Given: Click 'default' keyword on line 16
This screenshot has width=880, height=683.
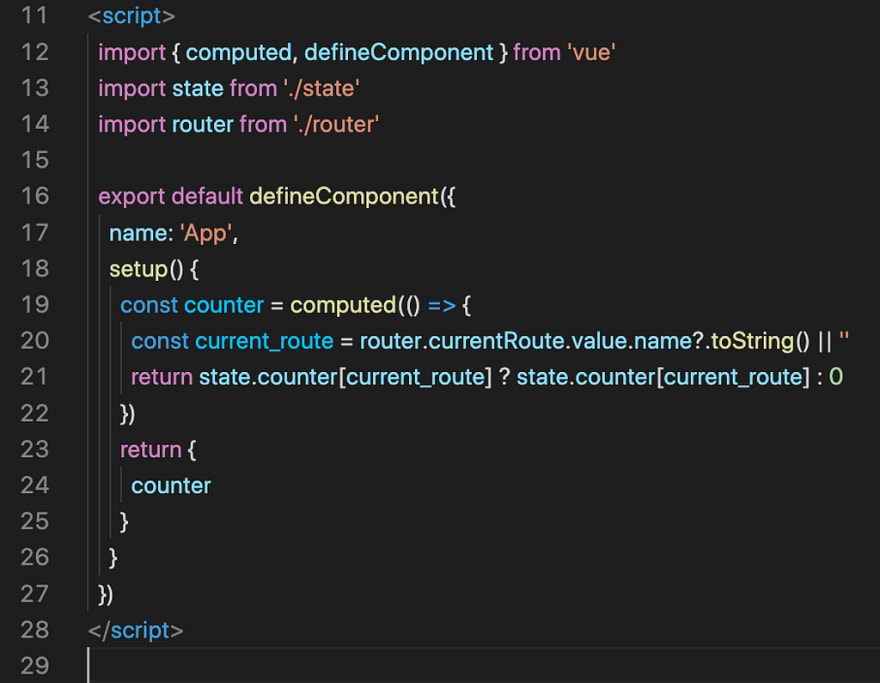Looking at the screenshot, I should pyautogui.click(x=207, y=196).
